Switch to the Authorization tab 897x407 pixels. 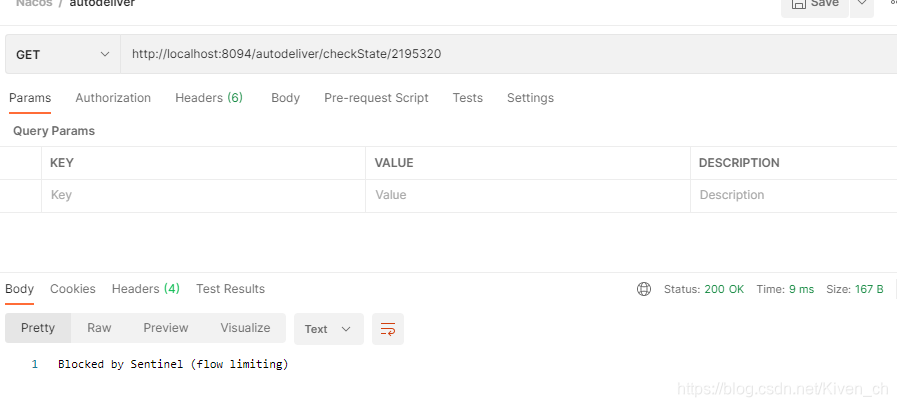tap(113, 98)
